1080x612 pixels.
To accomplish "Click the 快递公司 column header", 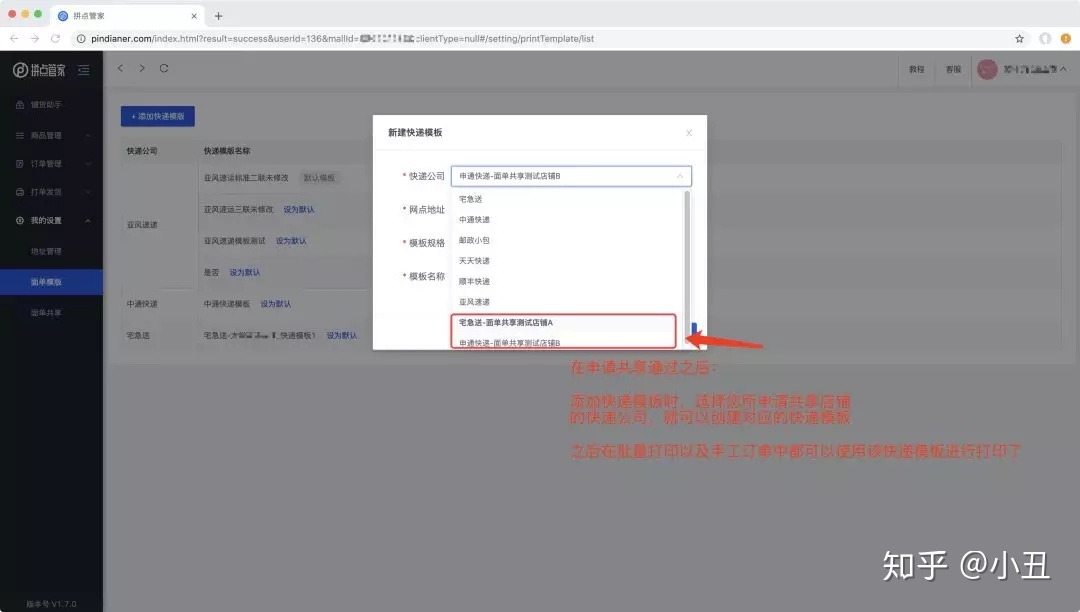I will tap(142, 151).
